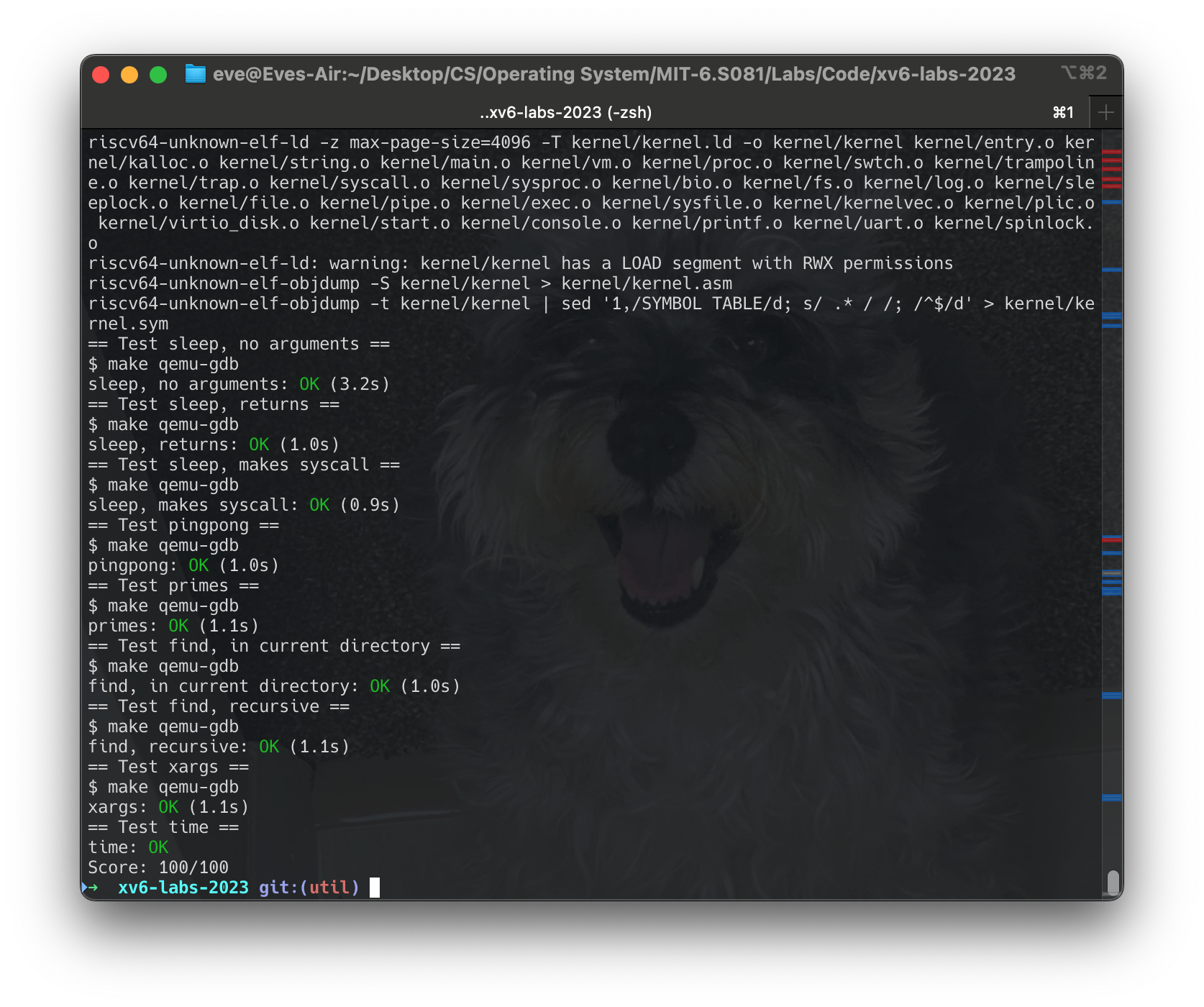This screenshot has height=1007, width=1204.
Task: Click the window title path text
Action: pyautogui.click(x=615, y=73)
